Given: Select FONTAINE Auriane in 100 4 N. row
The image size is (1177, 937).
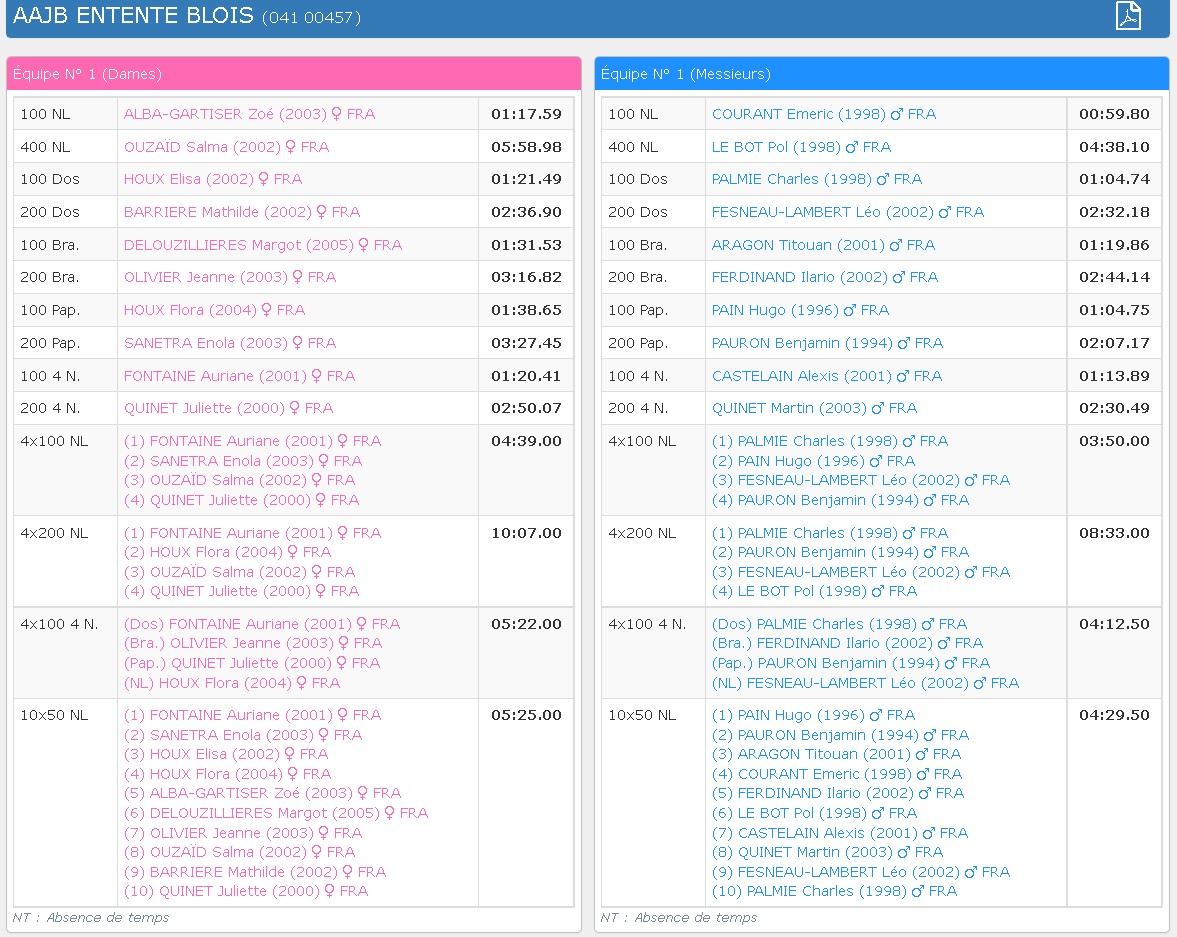Looking at the screenshot, I should [239, 376].
